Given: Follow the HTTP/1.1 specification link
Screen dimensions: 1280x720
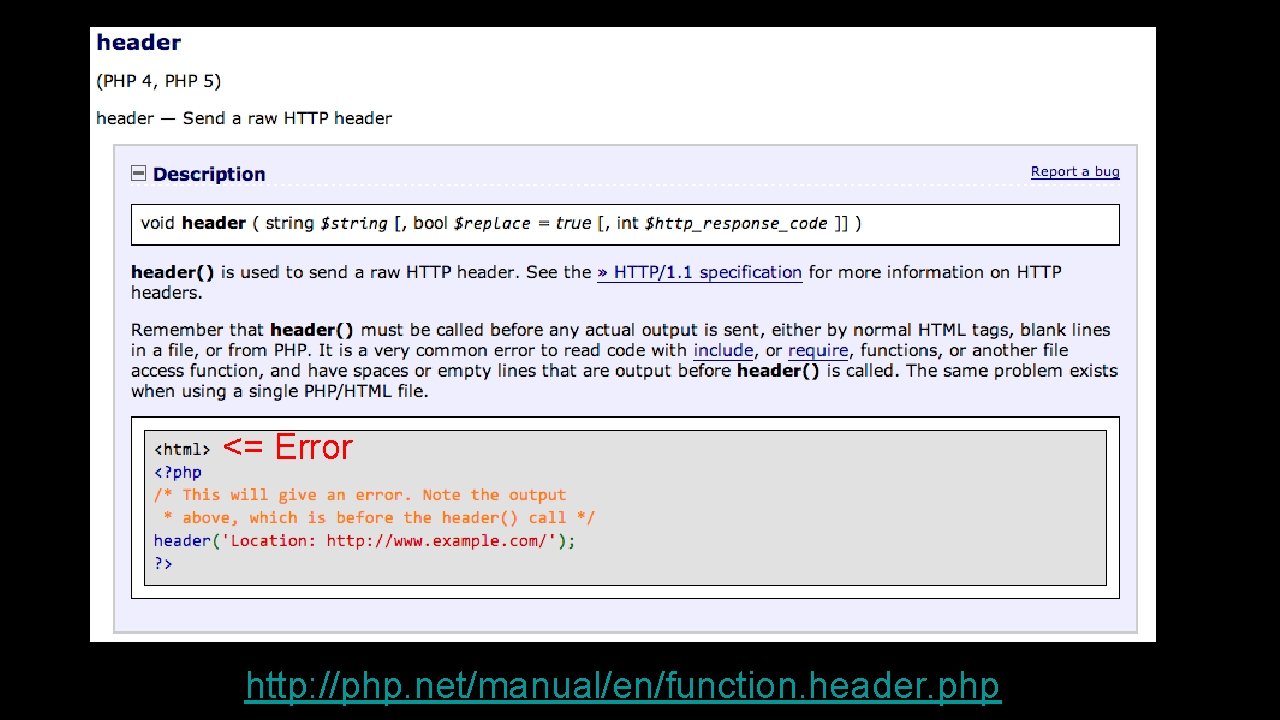Looking at the screenshot, I should point(700,272).
